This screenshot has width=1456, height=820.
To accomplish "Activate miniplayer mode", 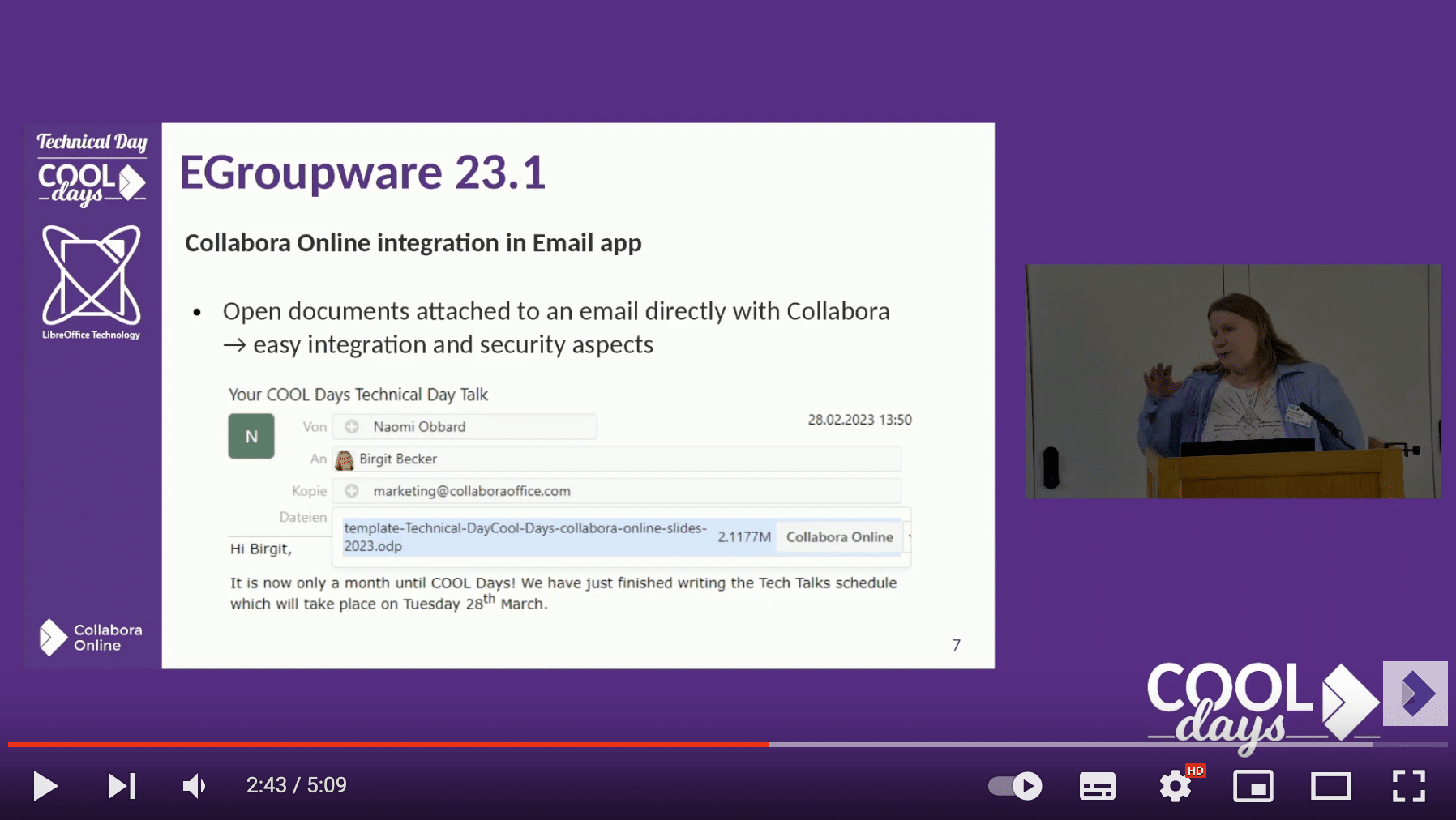I will 1253,785.
